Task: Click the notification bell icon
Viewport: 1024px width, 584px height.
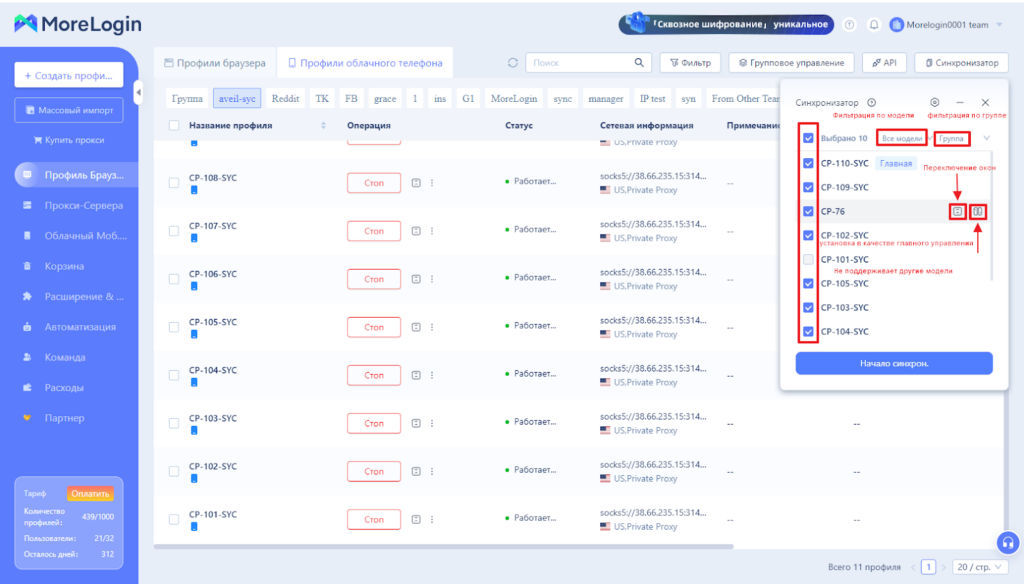Action: coord(874,24)
